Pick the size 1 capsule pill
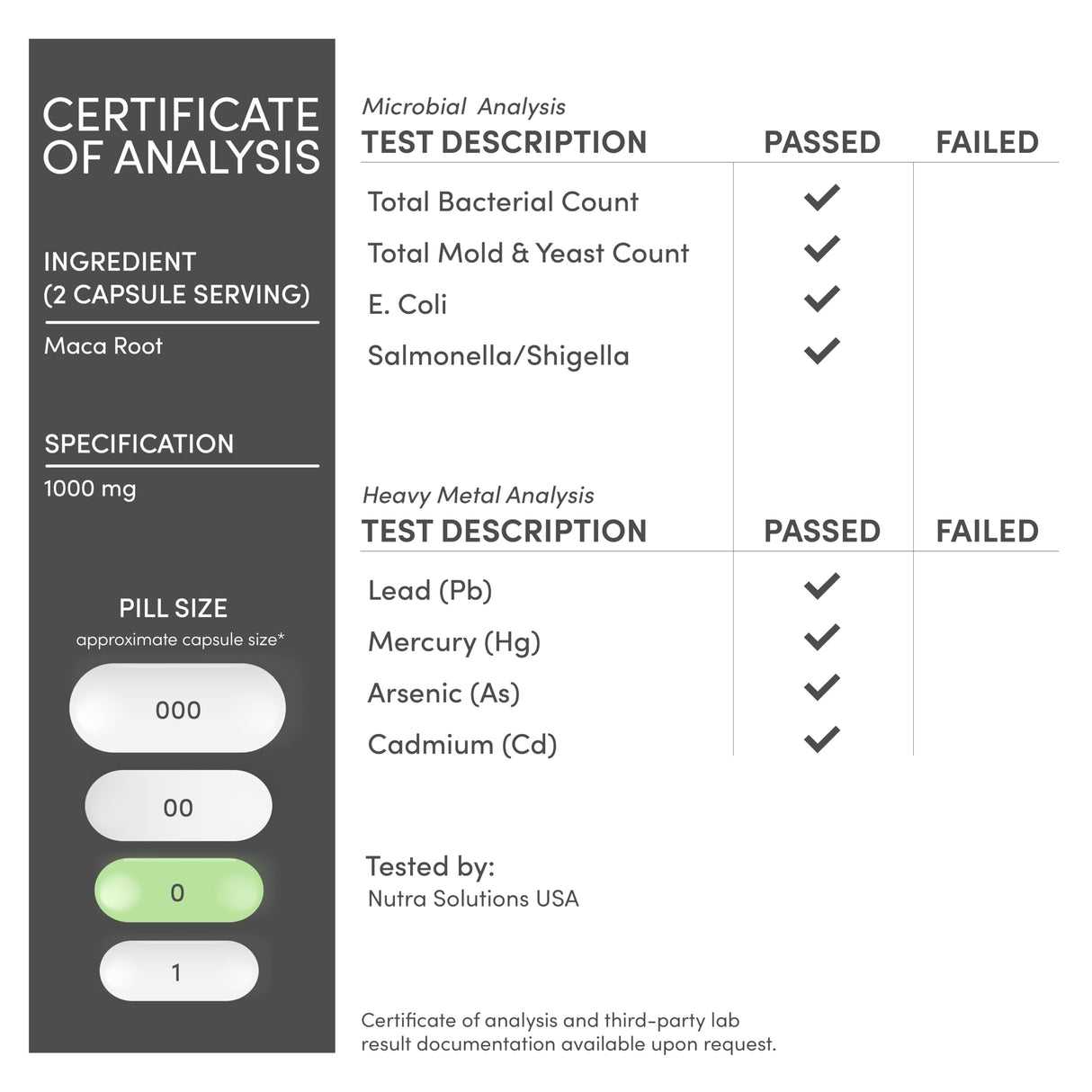The image size is (1092, 1092). tap(178, 971)
